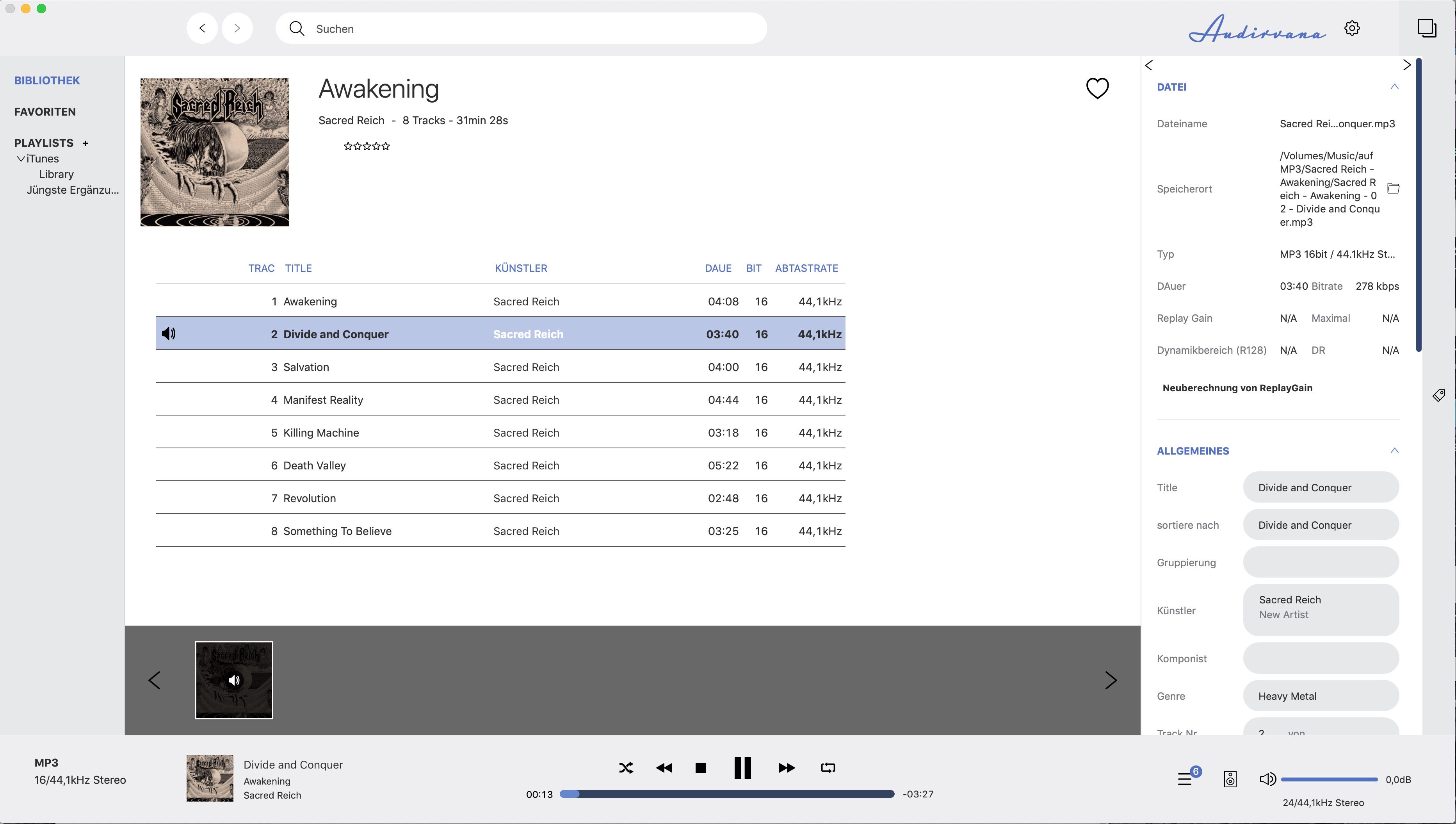Collapse the ALLGEMEINES section

point(1394,451)
